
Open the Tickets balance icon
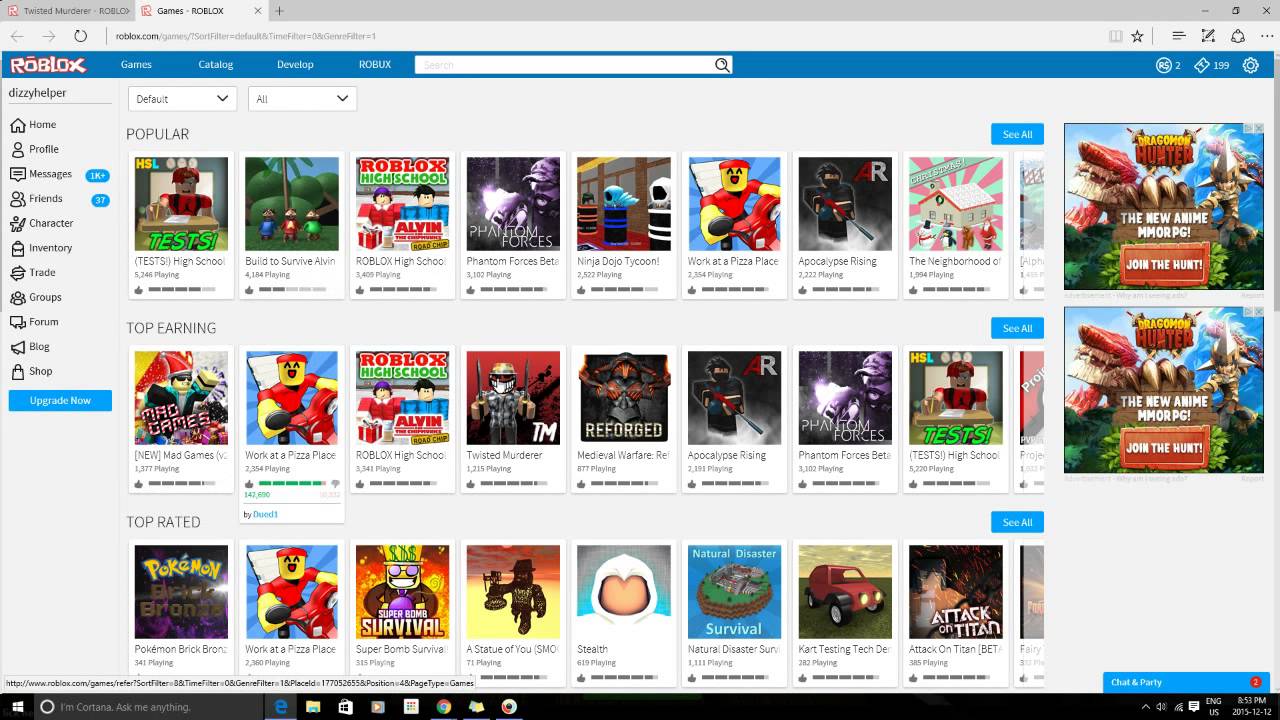pos(1201,65)
